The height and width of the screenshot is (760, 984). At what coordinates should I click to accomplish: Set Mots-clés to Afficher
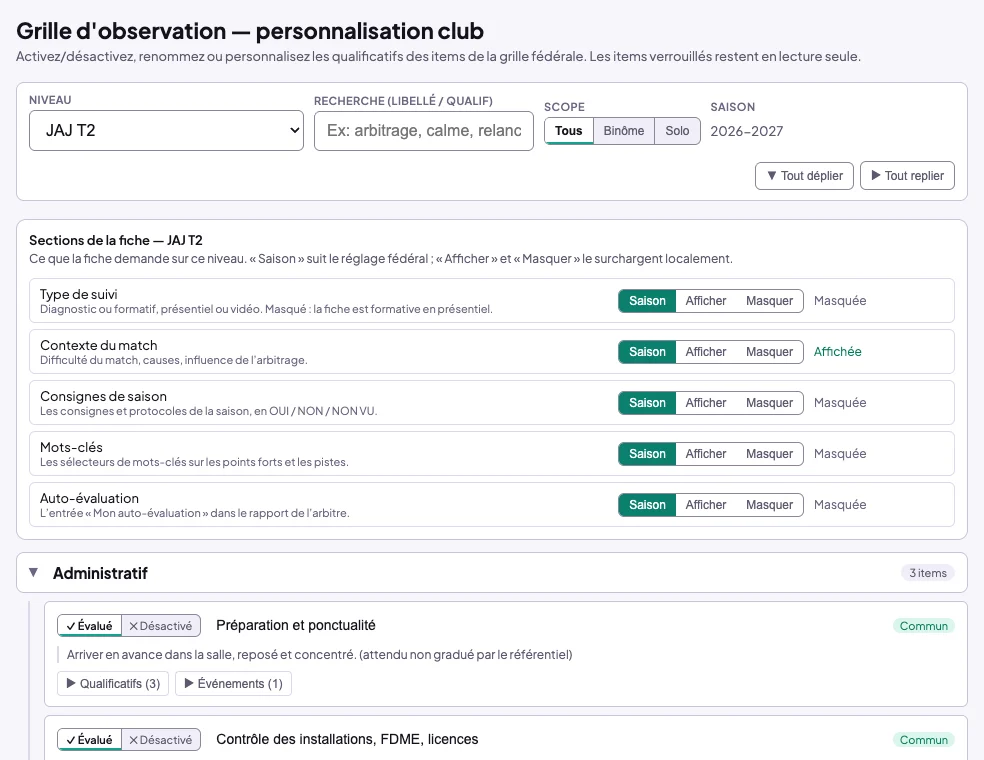pos(705,453)
